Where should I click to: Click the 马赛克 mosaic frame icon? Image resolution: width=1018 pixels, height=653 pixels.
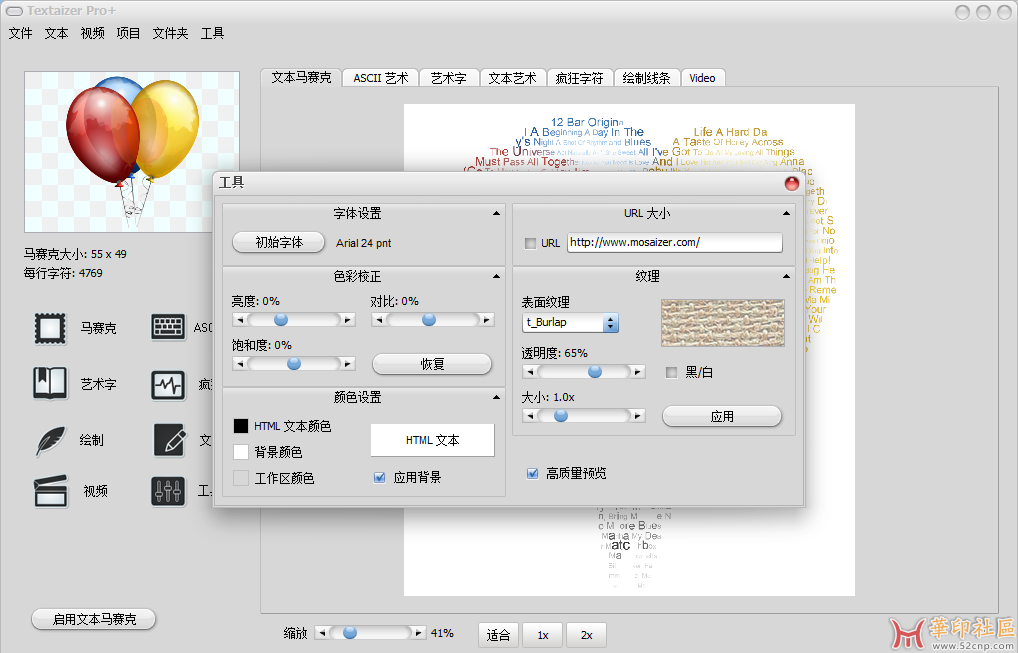pos(49,328)
